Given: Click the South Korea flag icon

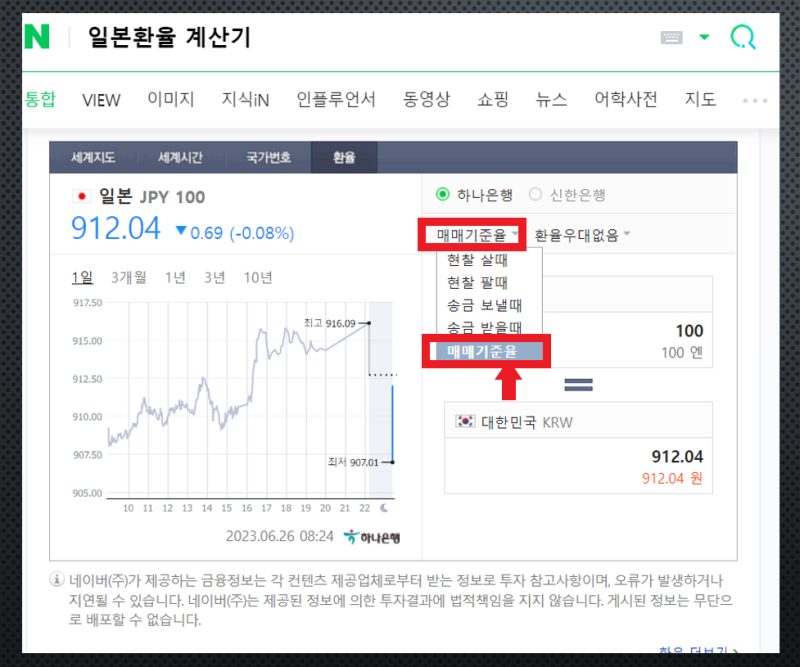Looking at the screenshot, I should (465, 422).
